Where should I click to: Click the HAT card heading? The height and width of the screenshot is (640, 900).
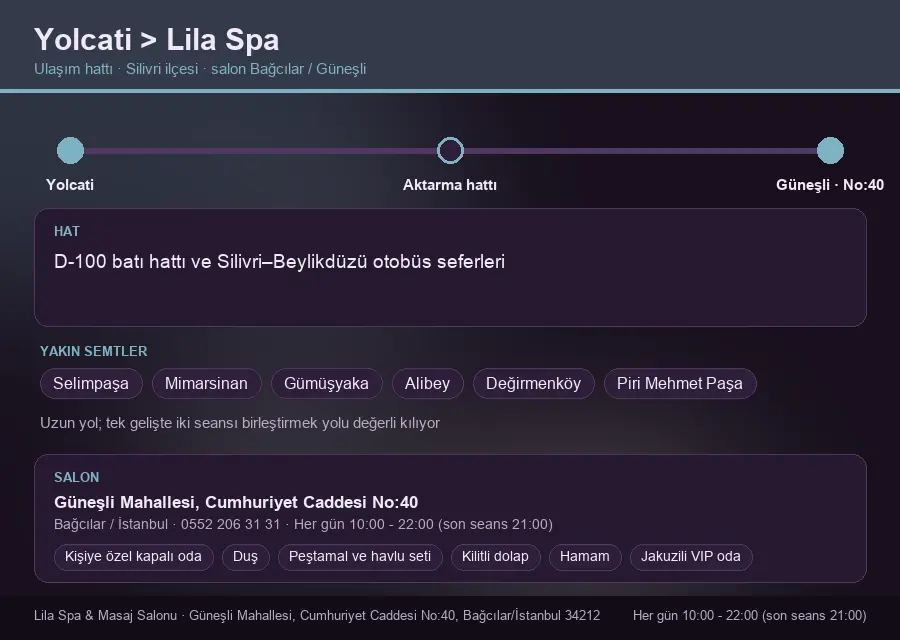[x=67, y=231]
